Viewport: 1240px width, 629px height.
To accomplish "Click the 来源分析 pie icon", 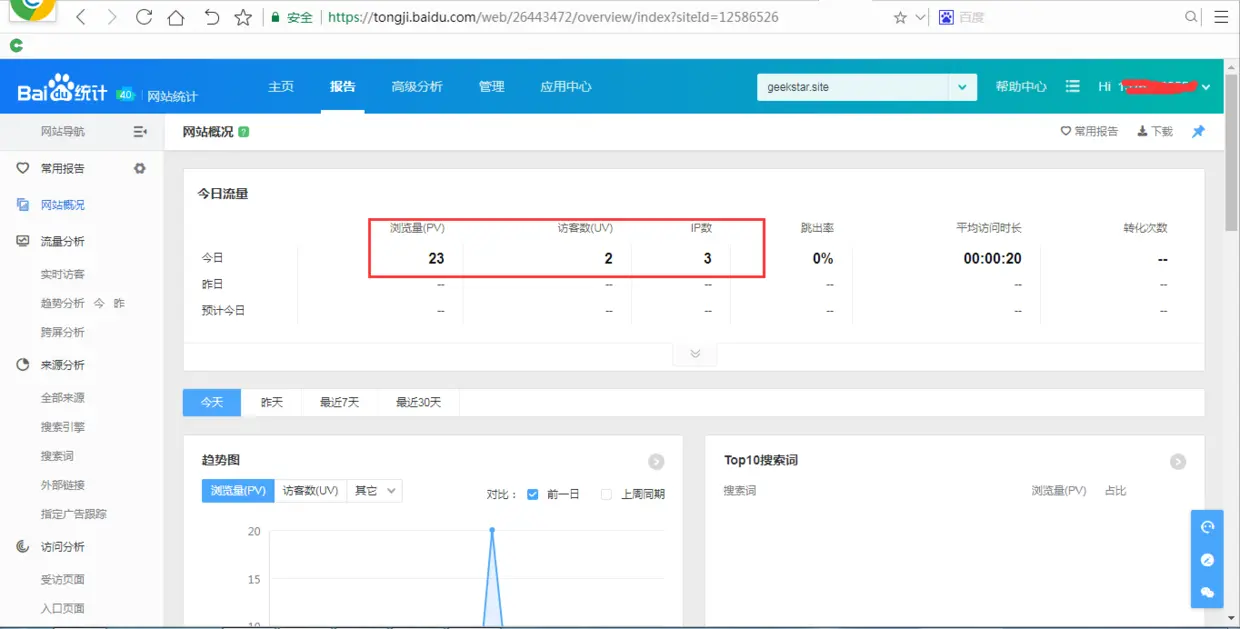I will tap(23, 365).
